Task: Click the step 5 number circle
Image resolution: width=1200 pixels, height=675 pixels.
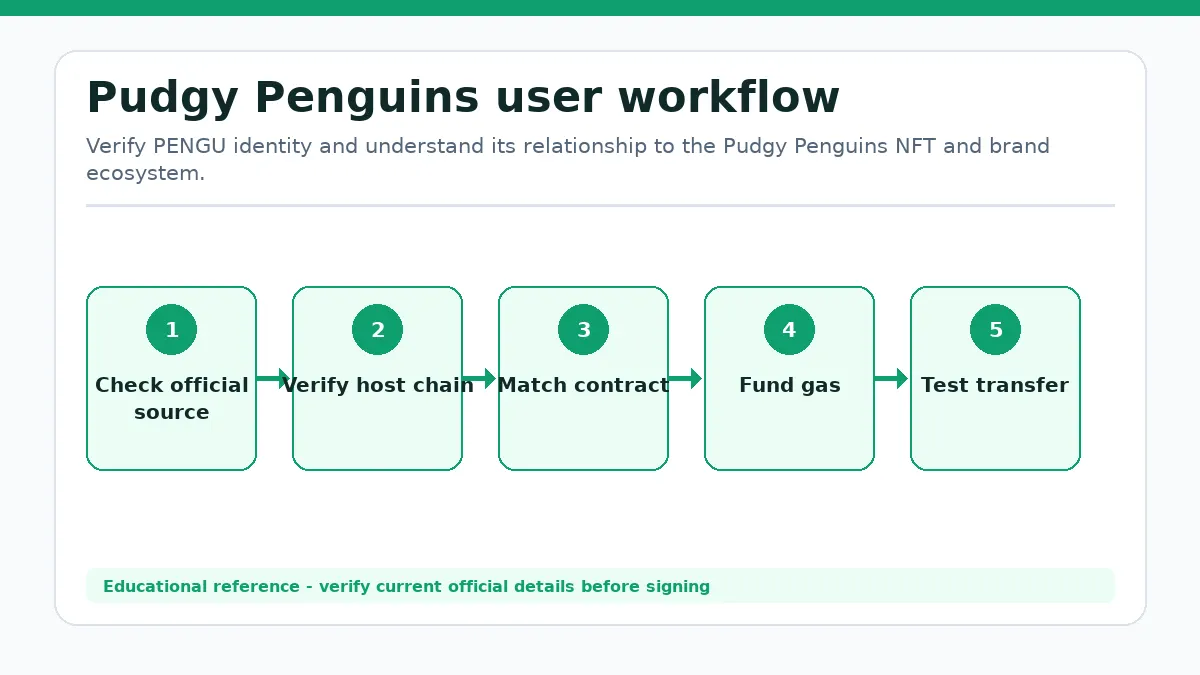Action: [995, 330]
